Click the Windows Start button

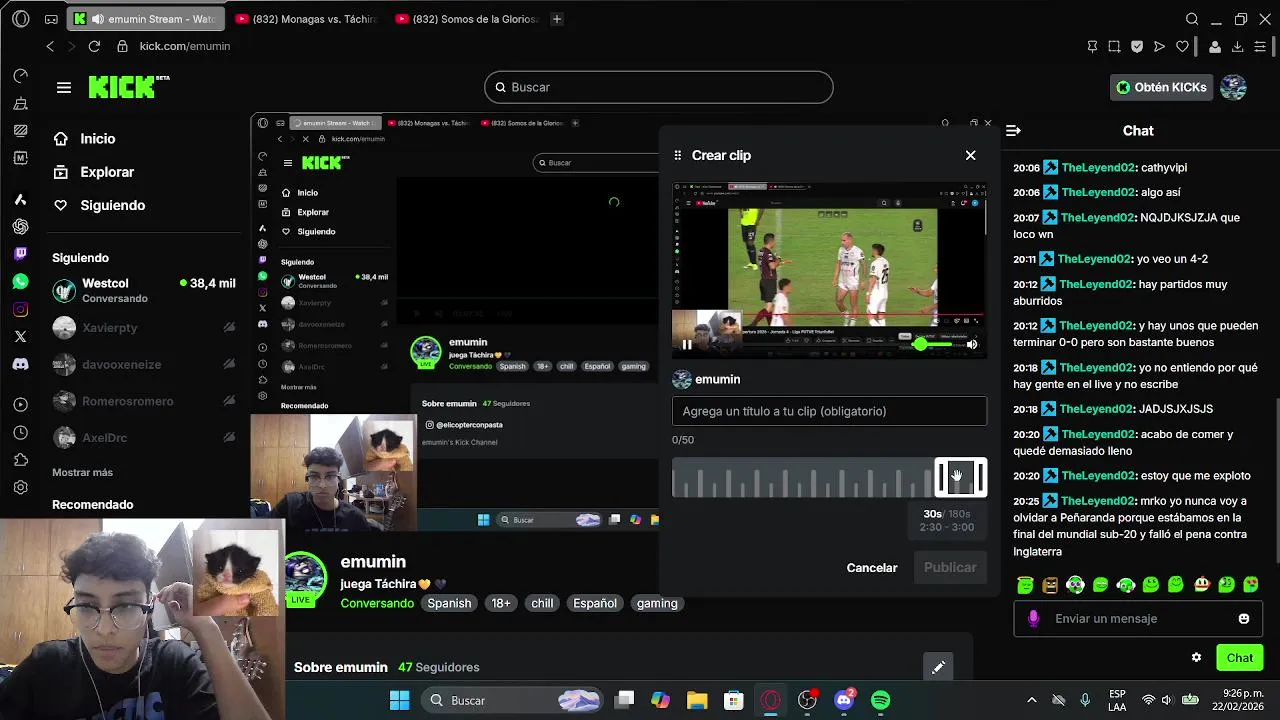399,700
